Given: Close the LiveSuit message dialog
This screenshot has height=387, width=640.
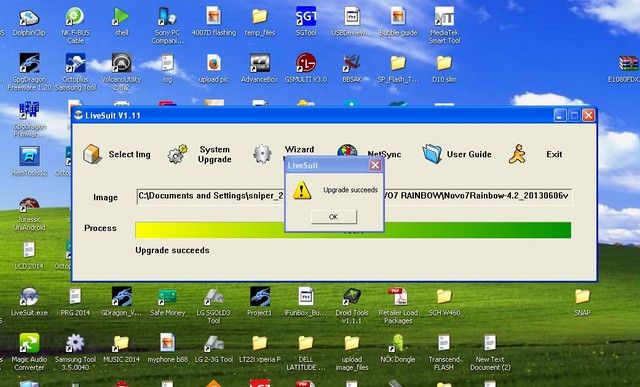Looking at the screenshot, I should (x=375, y=165).
